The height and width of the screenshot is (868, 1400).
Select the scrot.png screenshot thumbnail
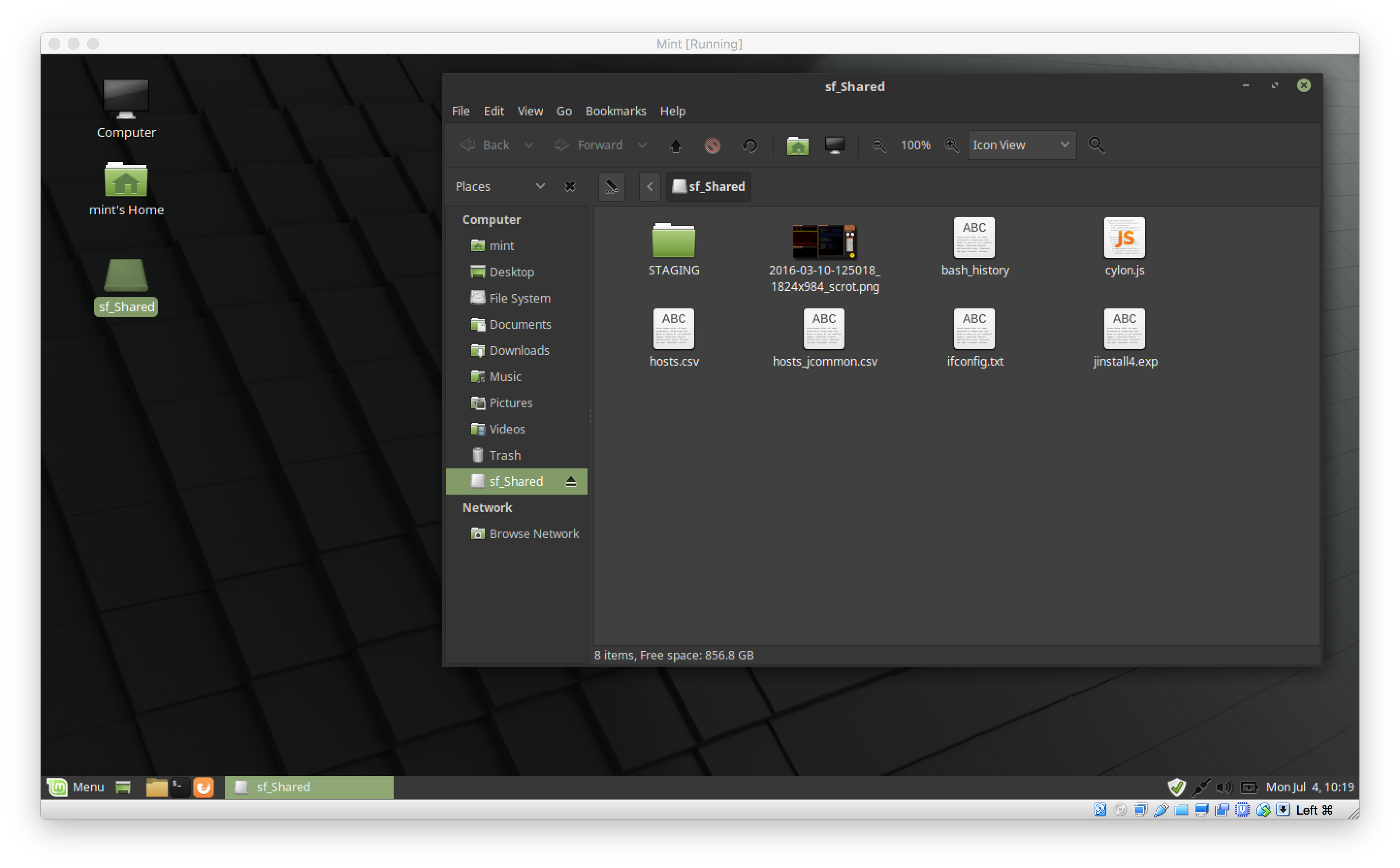point(824,241)
